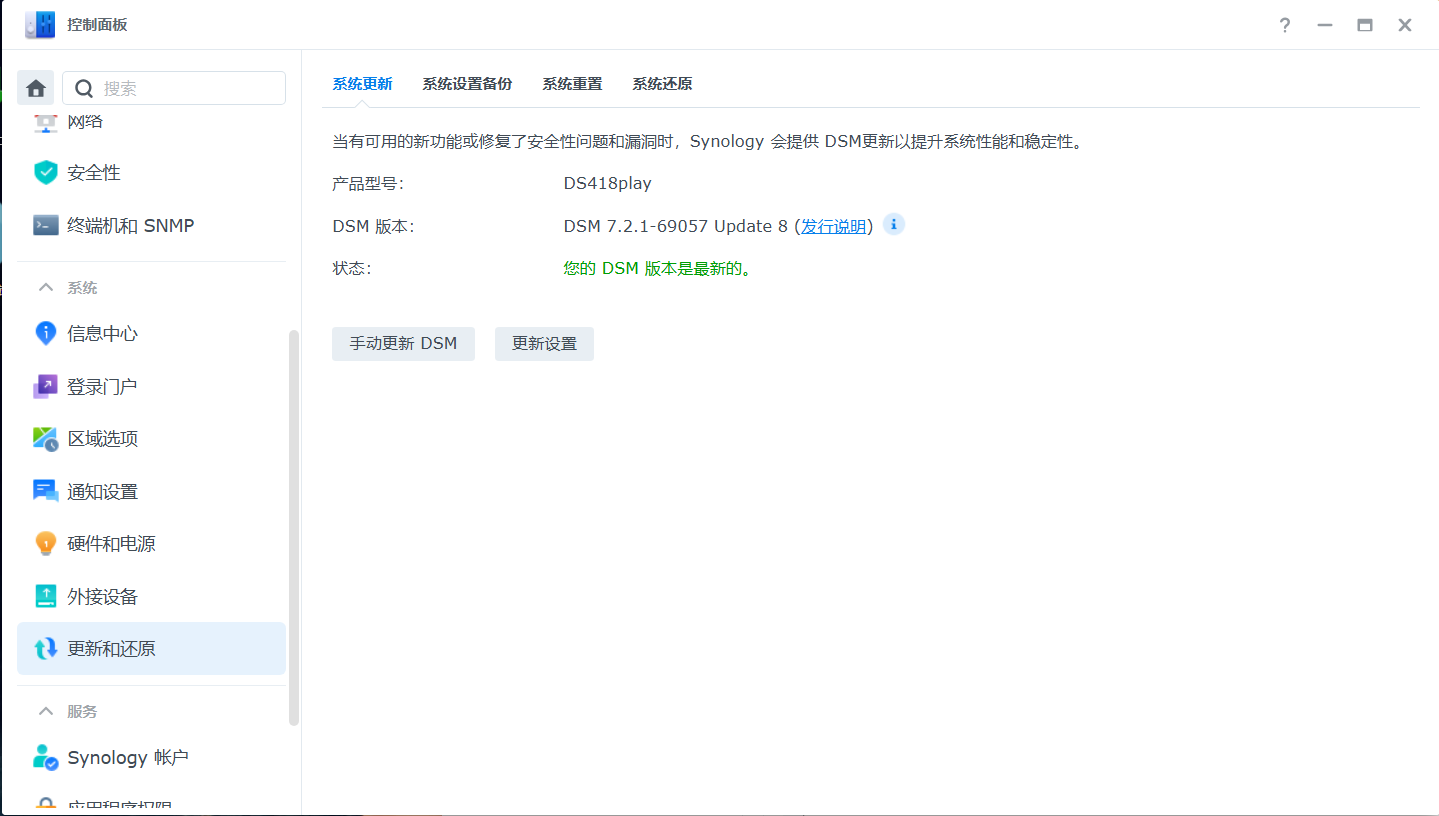1439x816 pixels.
Task: Open Synology 帐户 account icon
Action: (x=46, y=757)
